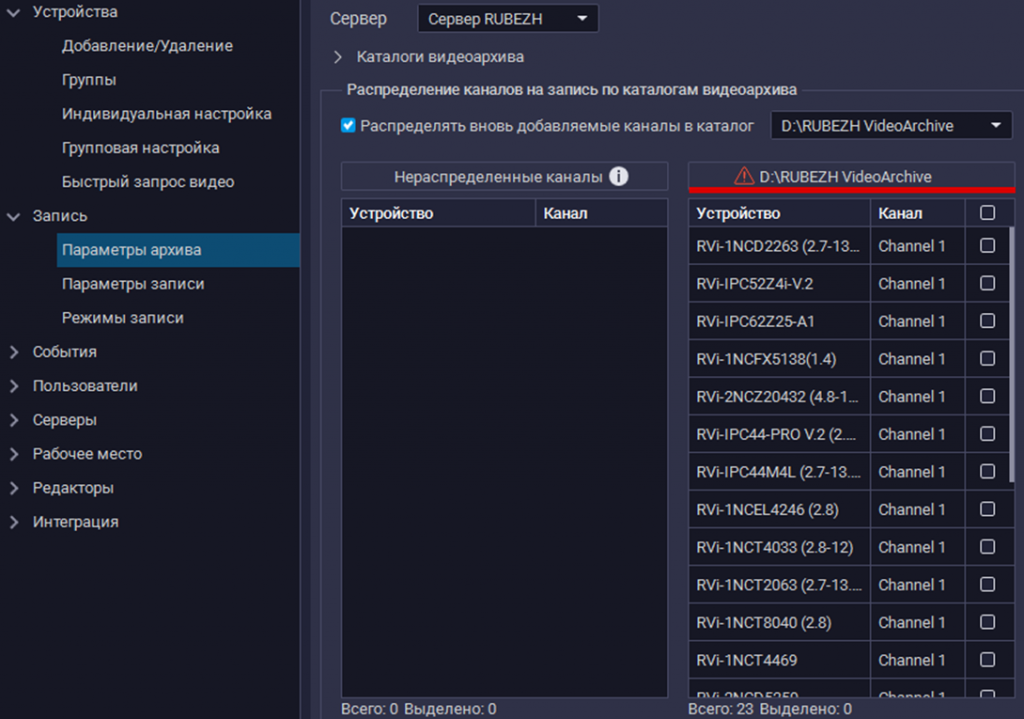Screen dimensions: 1024x719
Task: Collapse the Устройства tree section
Action: click(x=14, y=13)
